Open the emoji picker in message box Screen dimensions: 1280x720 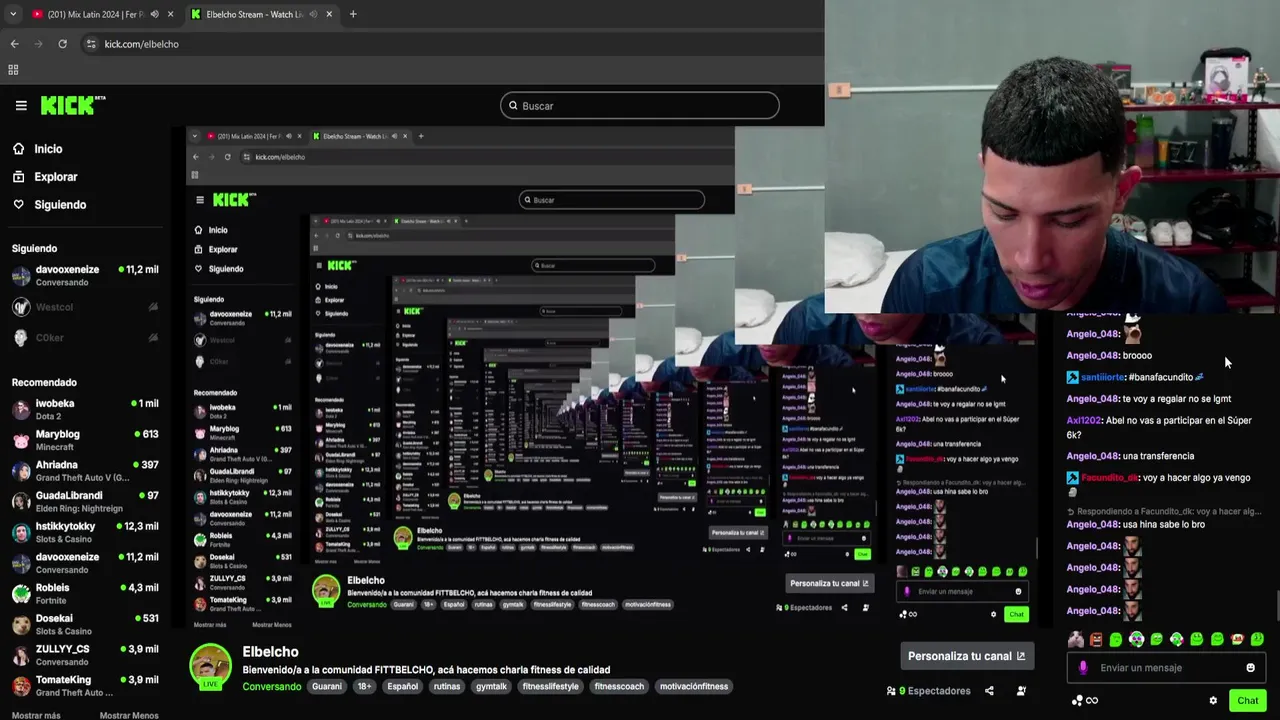[1250, 668]
